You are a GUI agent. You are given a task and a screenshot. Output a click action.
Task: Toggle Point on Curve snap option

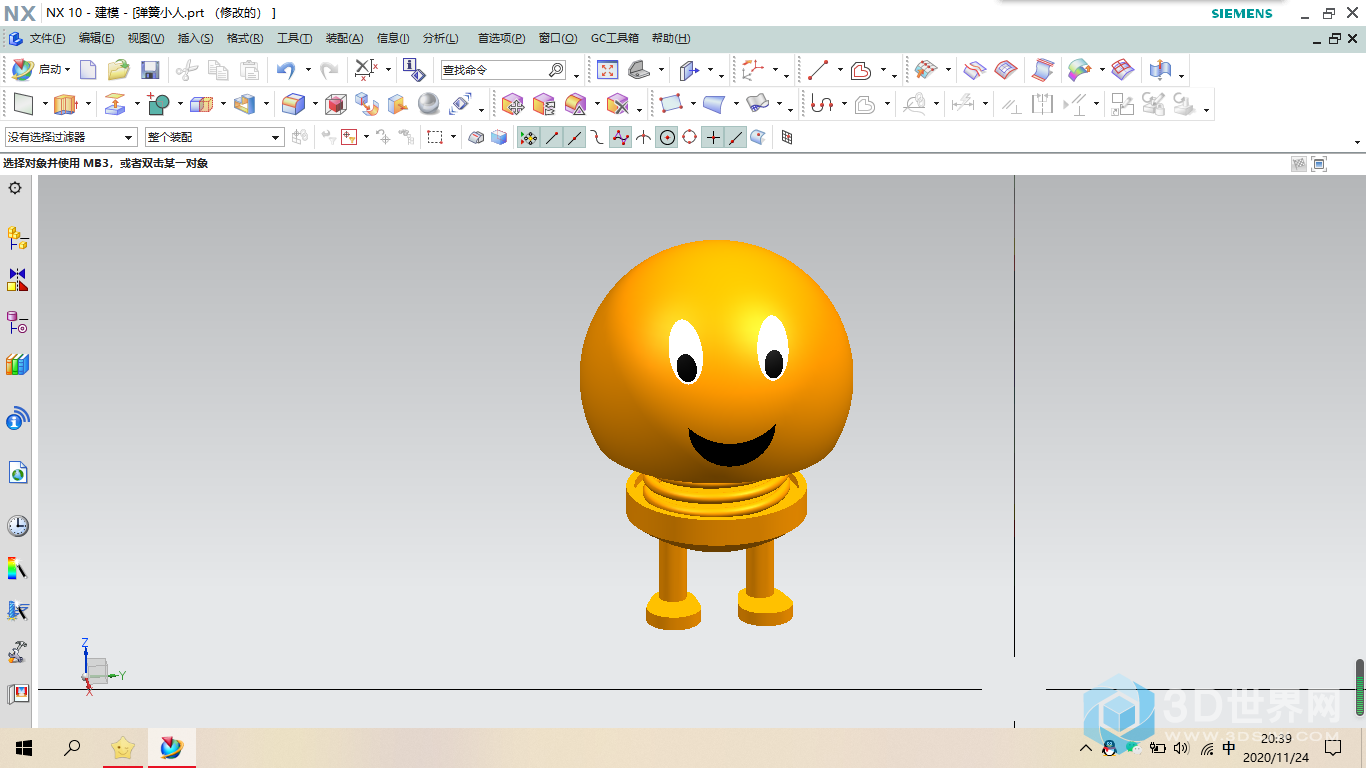[736, 137]
